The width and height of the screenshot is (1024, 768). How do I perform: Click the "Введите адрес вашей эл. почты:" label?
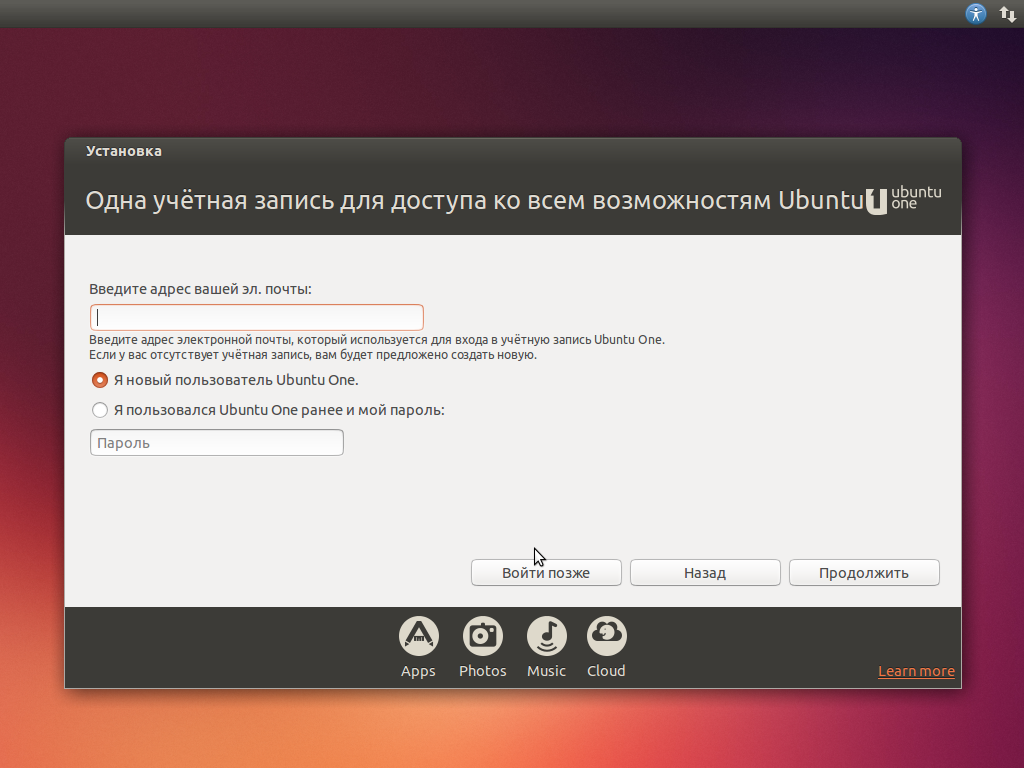tap(200, 289)
